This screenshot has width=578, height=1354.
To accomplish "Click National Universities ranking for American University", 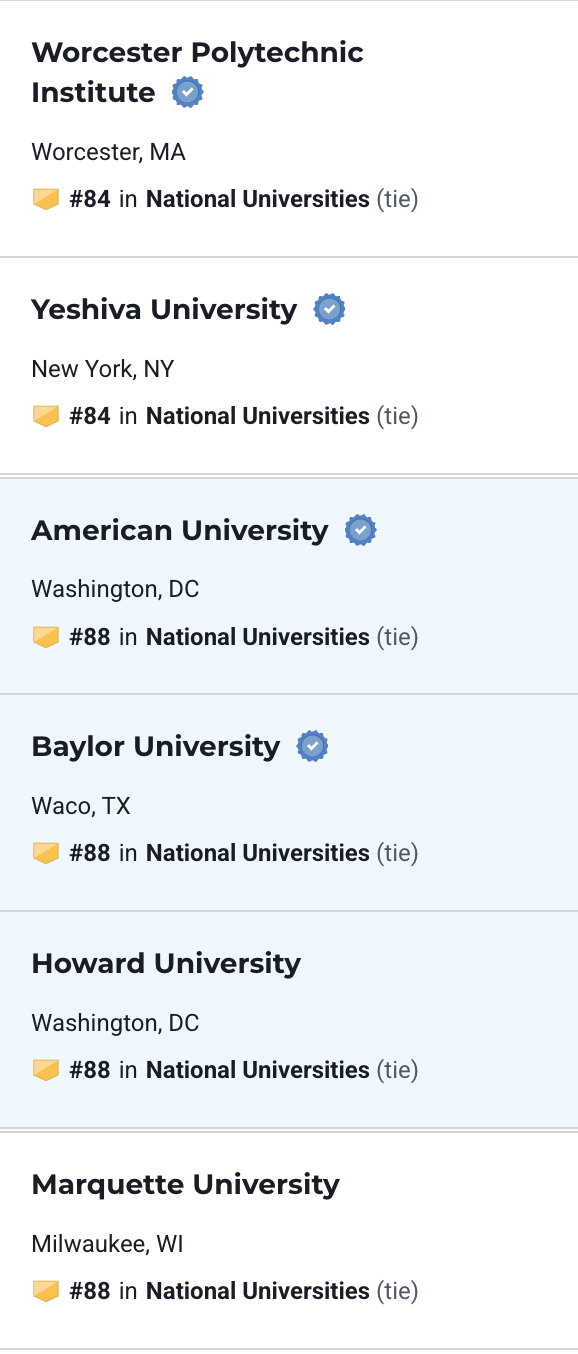I will pyautogui.click(x=258, y=637).
